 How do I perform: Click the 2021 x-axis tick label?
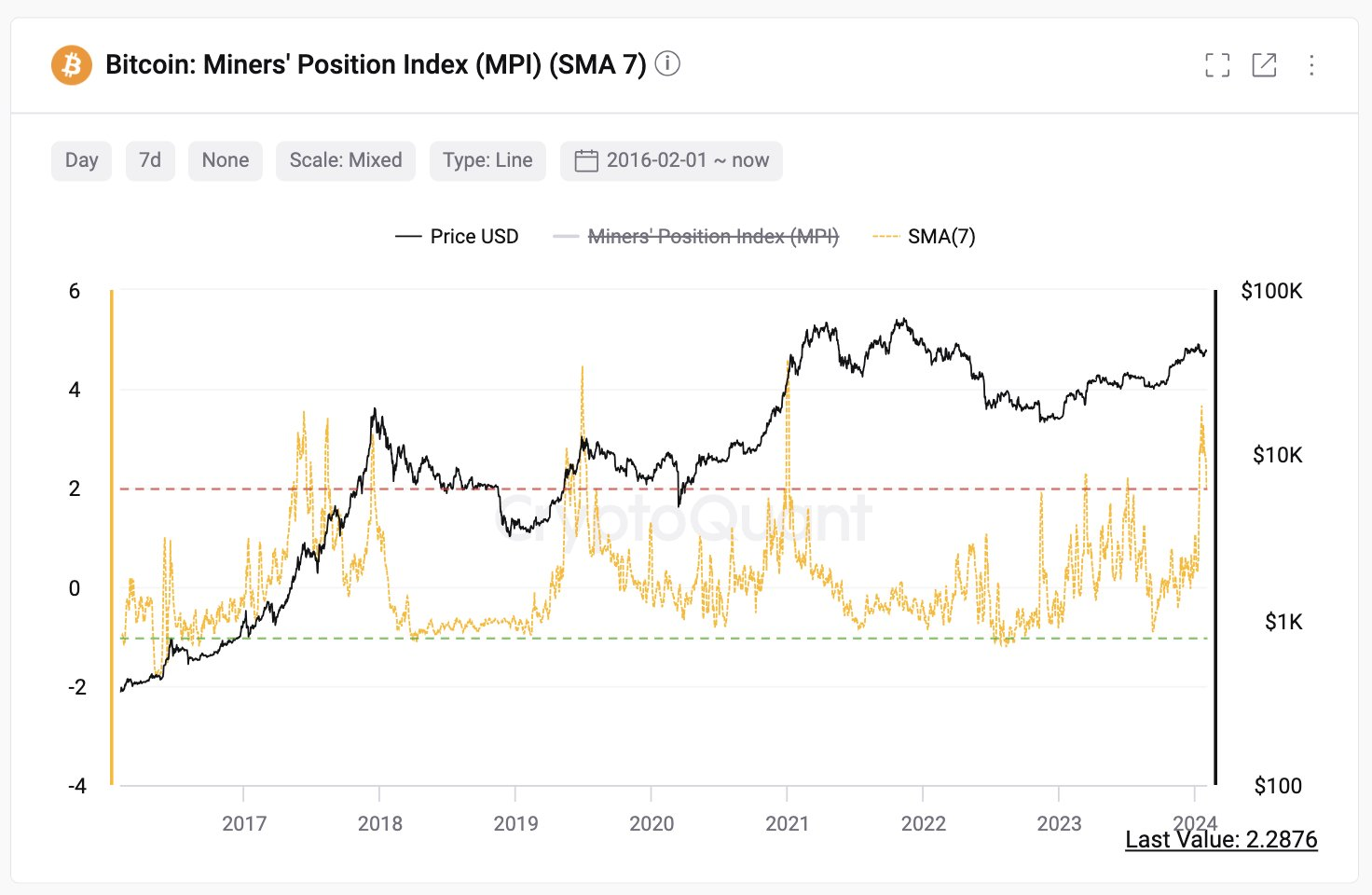tap(788, 823)
